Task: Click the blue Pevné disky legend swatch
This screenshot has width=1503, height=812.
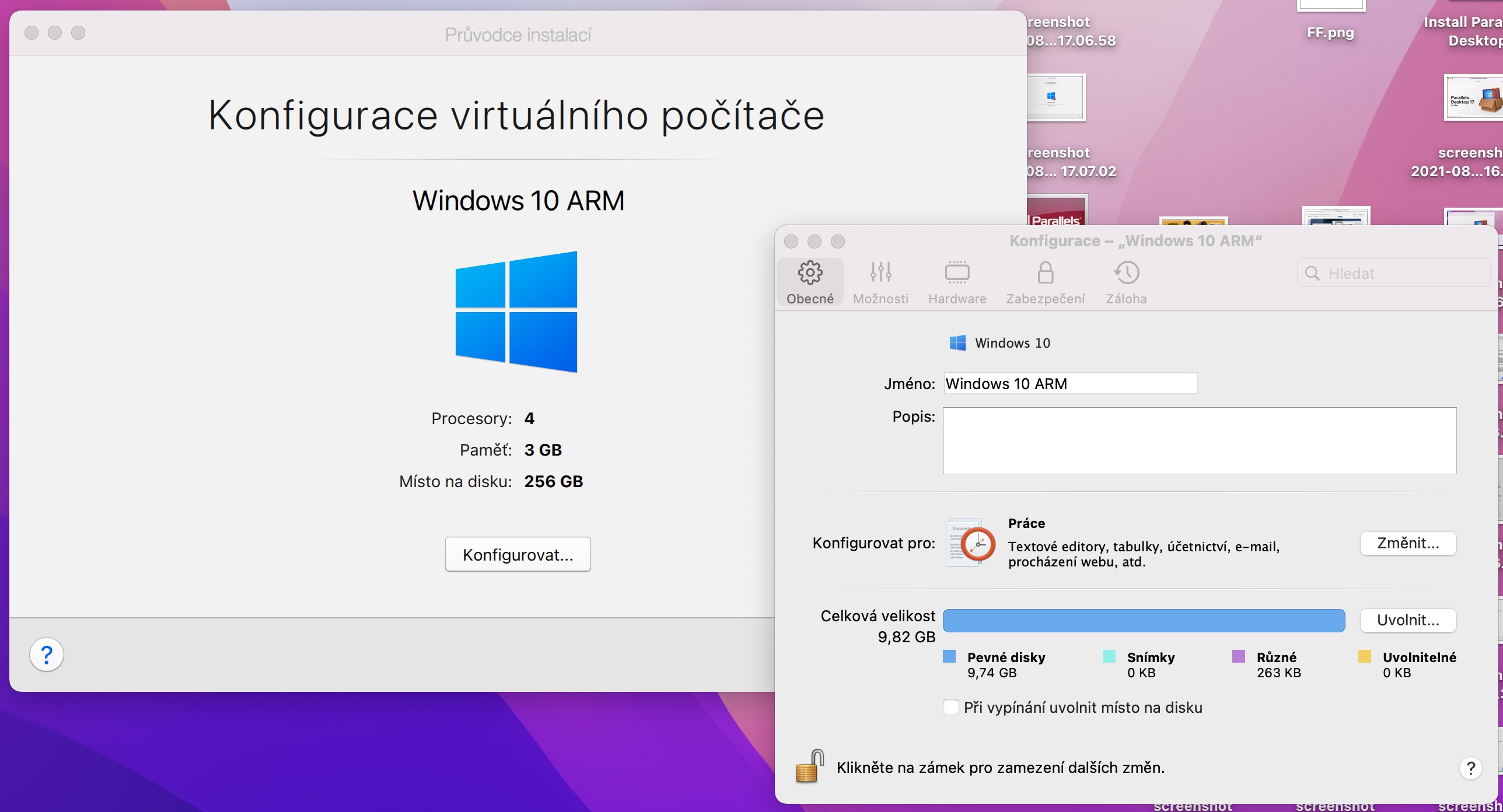Action: coord(949,657)
